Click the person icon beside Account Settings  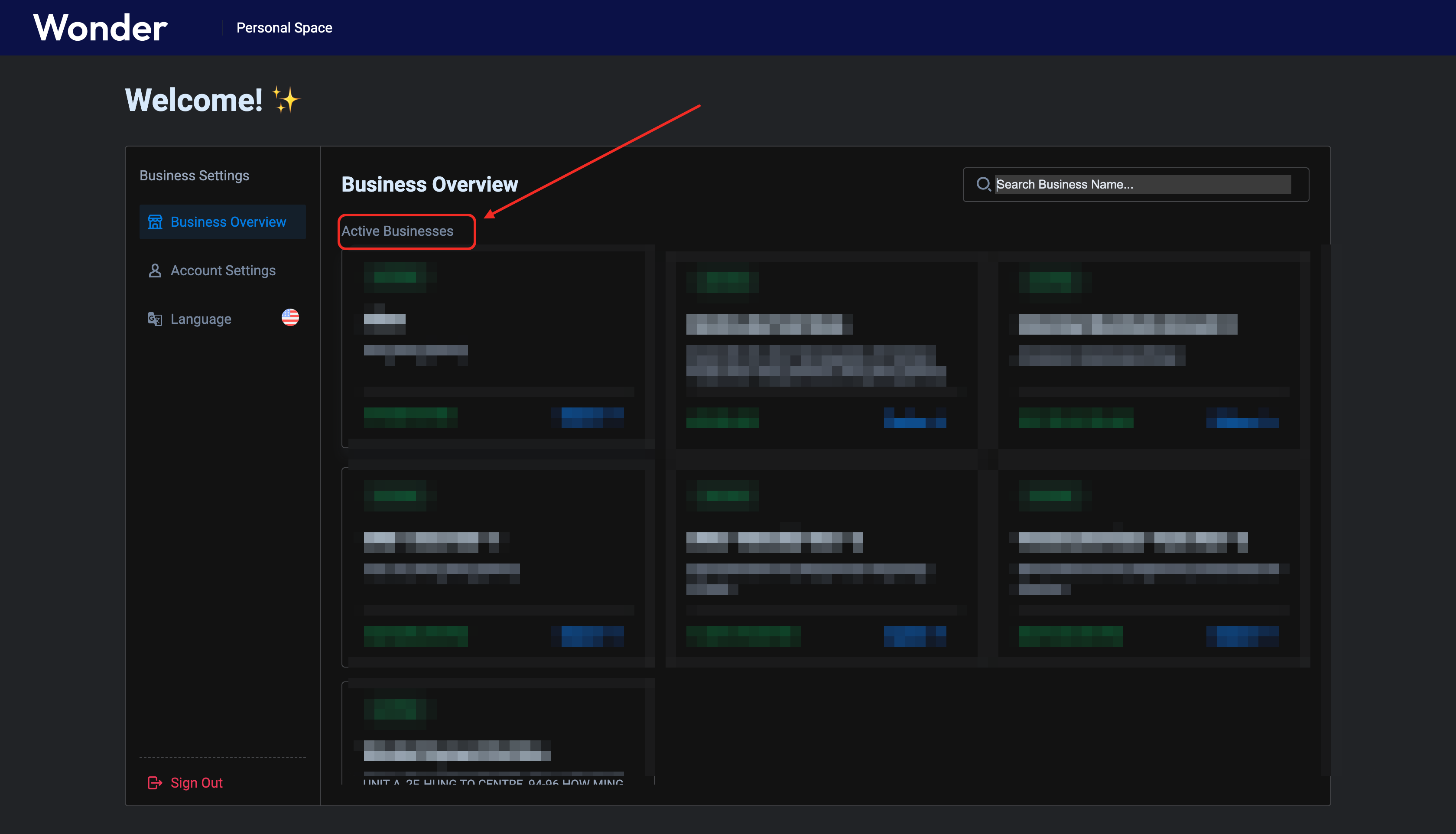point(155,270)
